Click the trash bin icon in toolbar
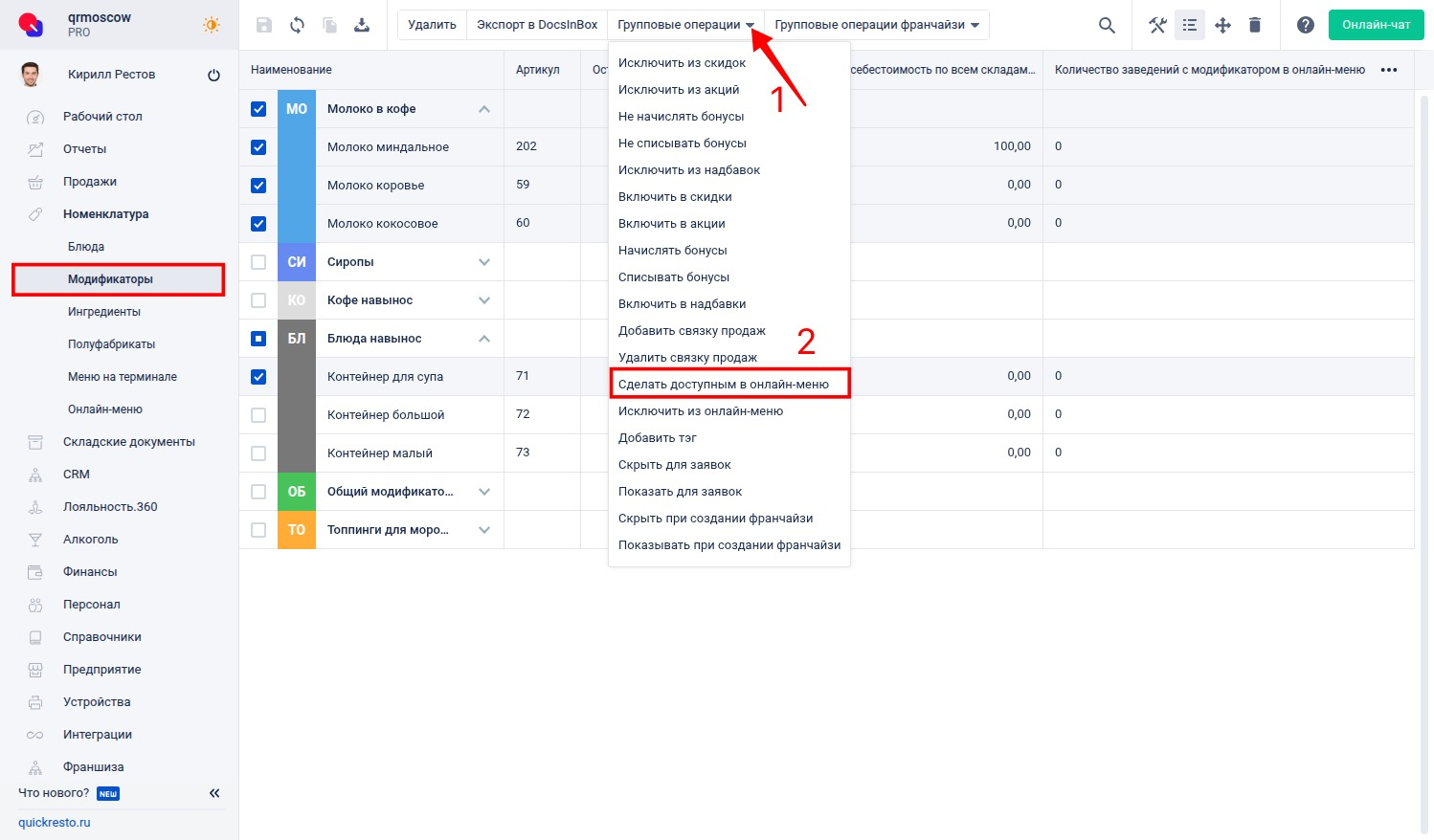 click(1255, 26)
